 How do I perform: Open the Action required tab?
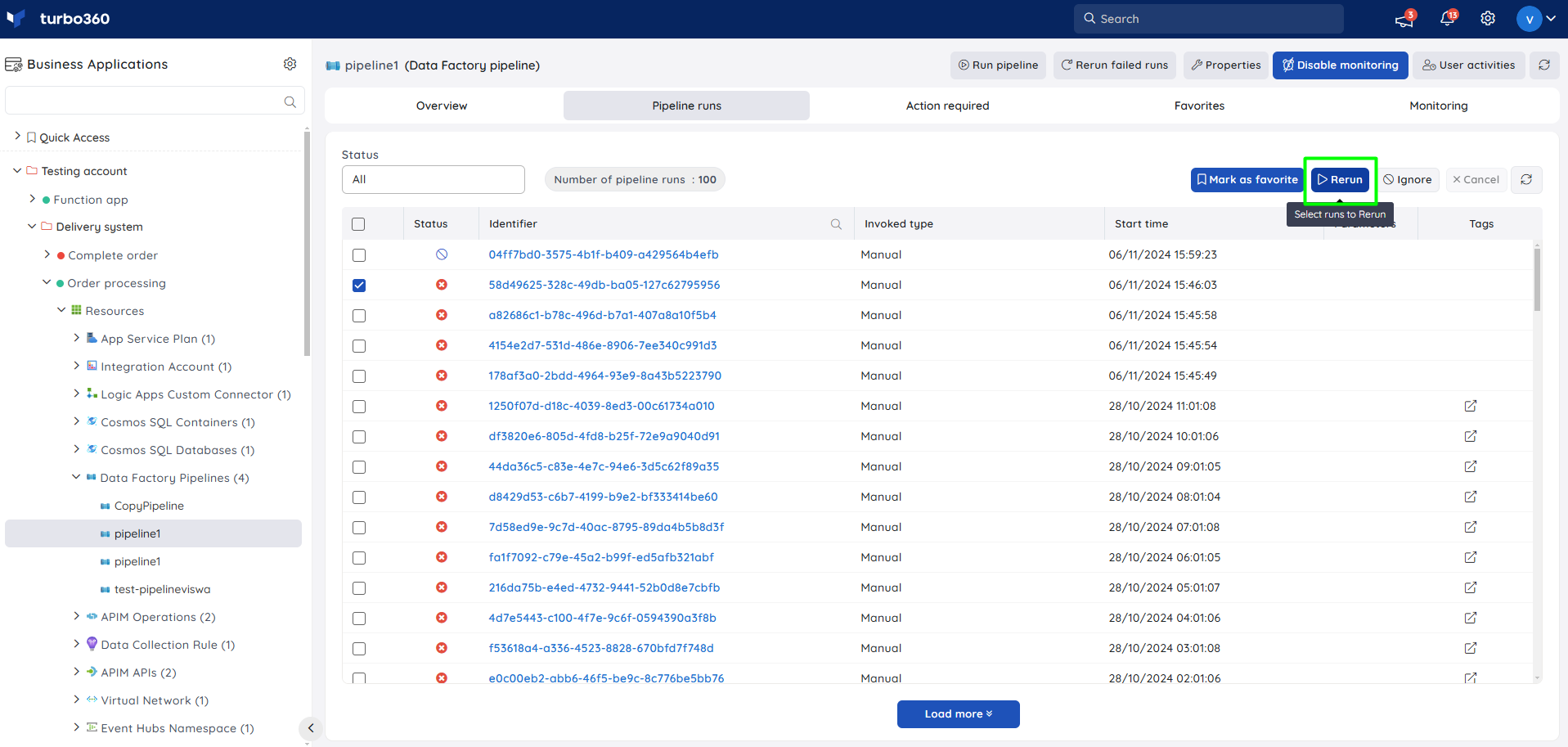pos(947,106)
